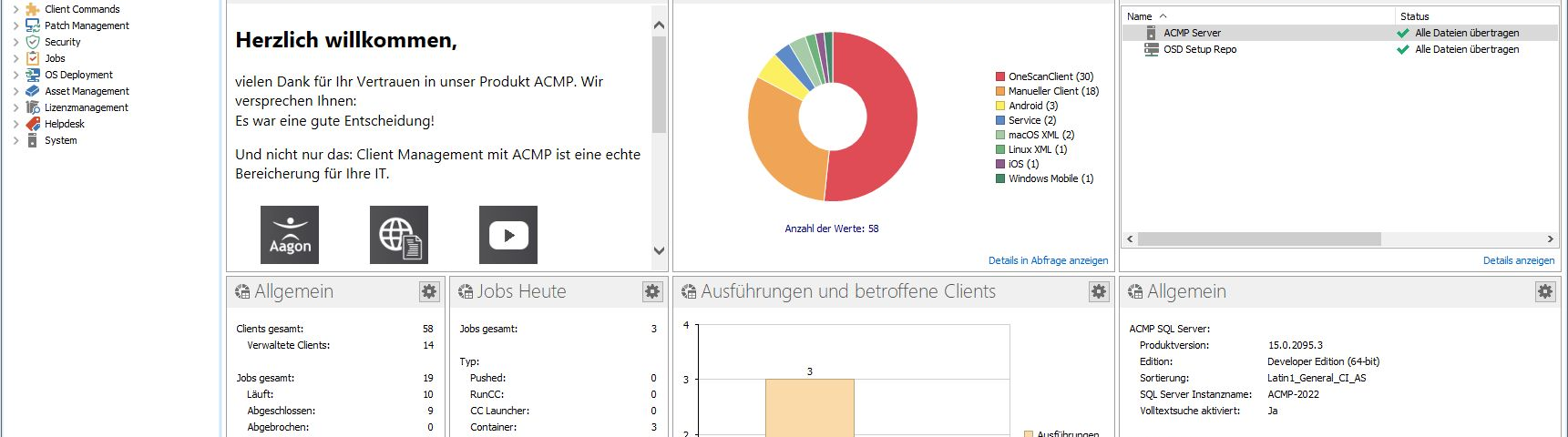1568x437 pixels.
Task: Expand the System tree node
Action: (15, 140)
